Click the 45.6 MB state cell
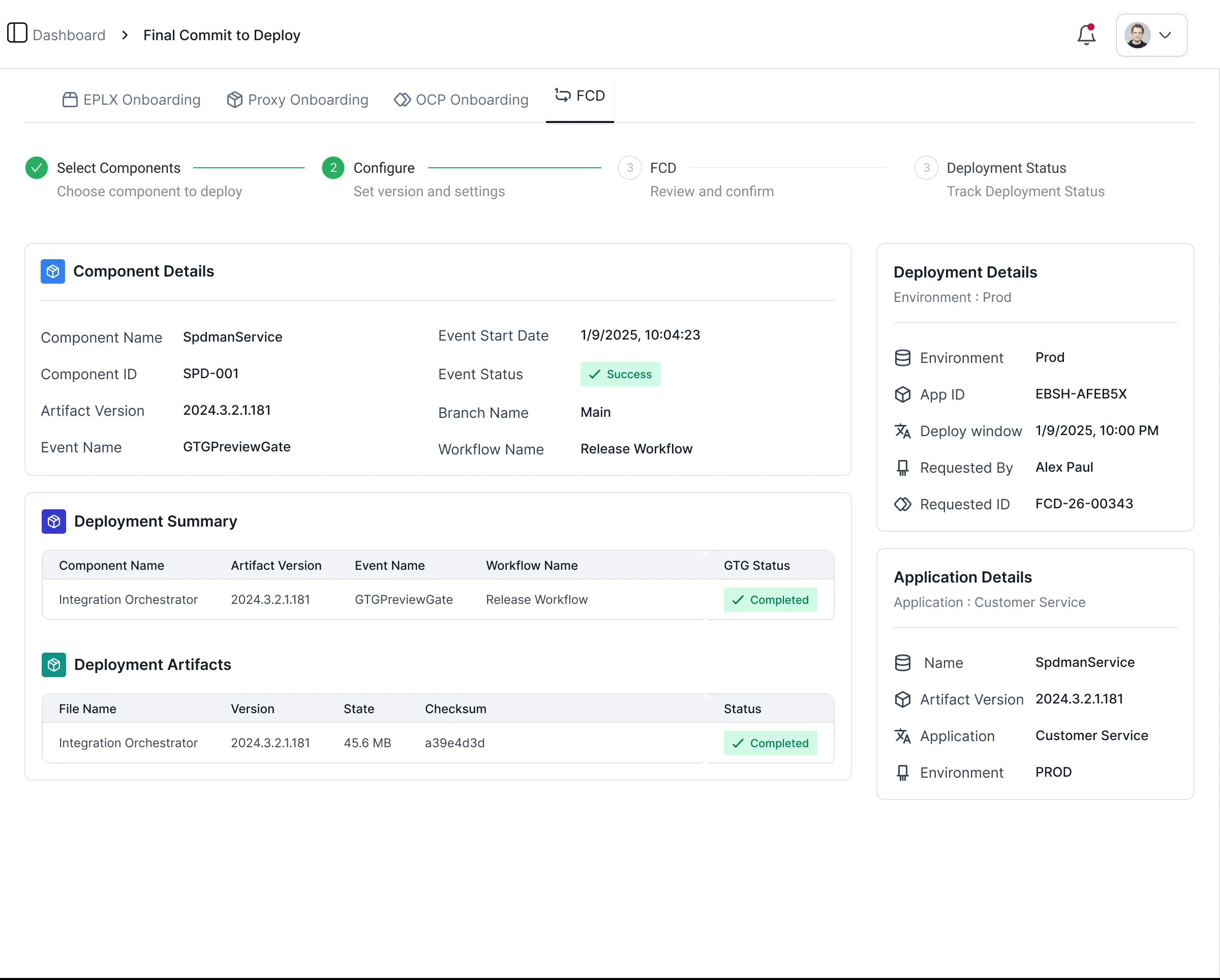The image size is (1220, 980). pyautogui.click(x=367, y=743)
